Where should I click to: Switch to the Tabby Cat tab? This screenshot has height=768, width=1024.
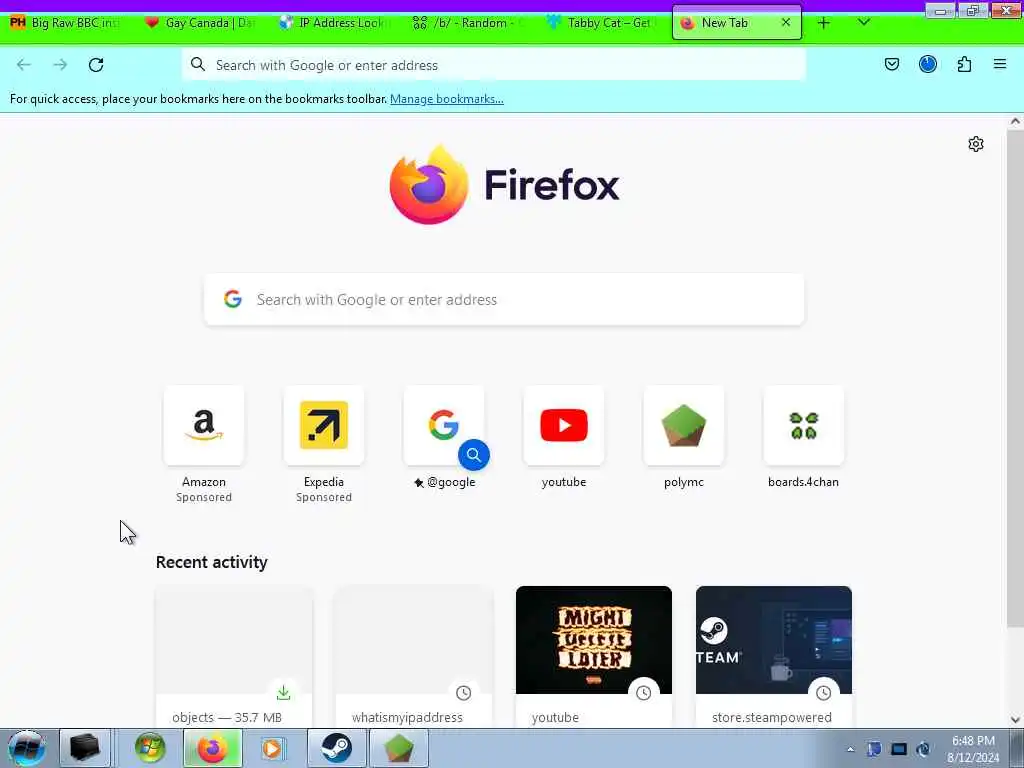[601, 23]
